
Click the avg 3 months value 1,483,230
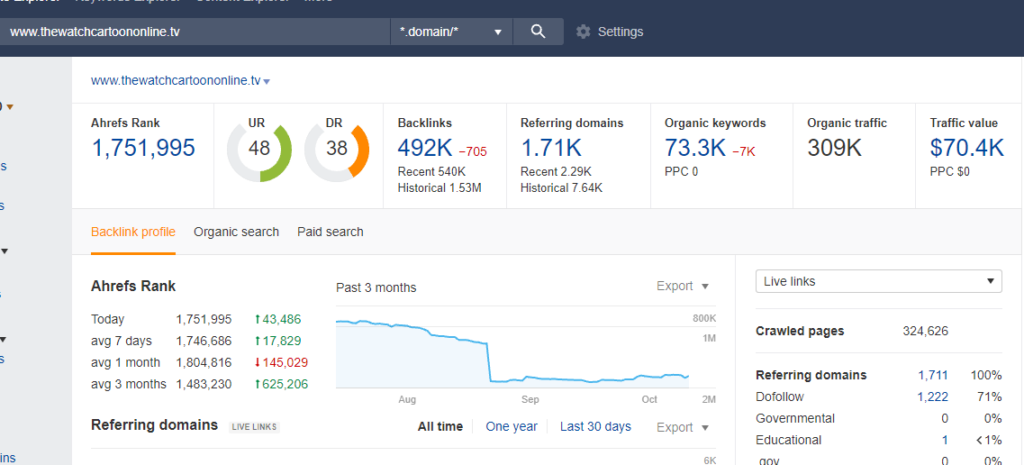[204, 384]
